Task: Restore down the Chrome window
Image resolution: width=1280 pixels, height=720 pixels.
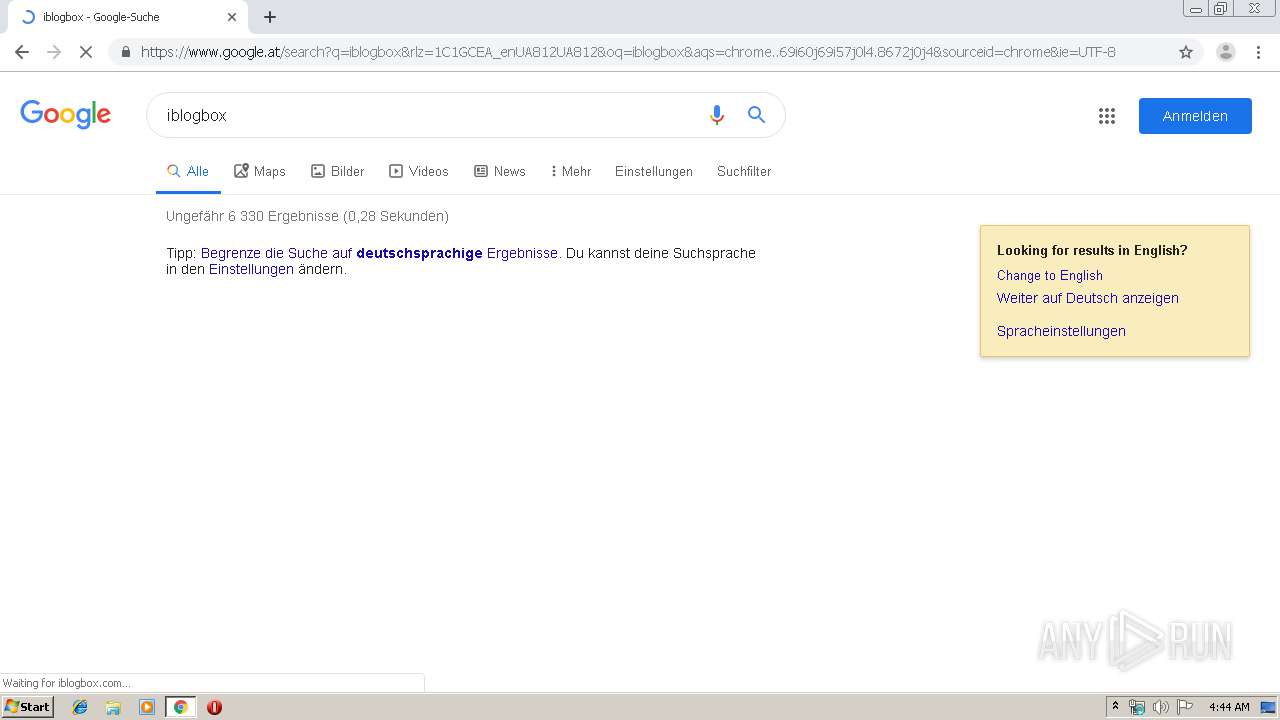Action: [x=1221, y=8]
